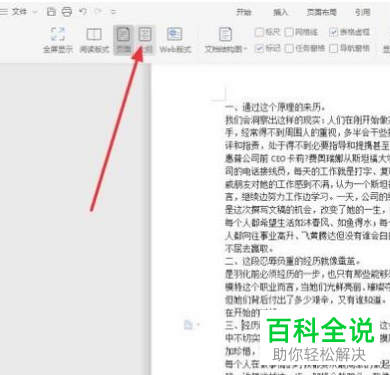Open the 引用 tab
Screen dimensions: 390x375
(363, 12)
